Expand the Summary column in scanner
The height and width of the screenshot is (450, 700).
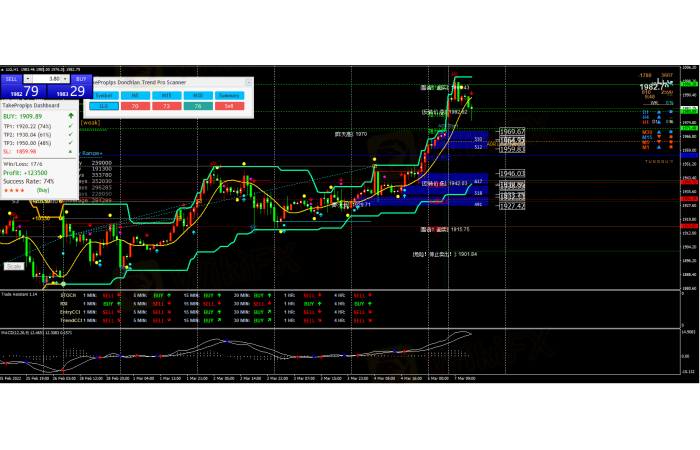point(229,95)
